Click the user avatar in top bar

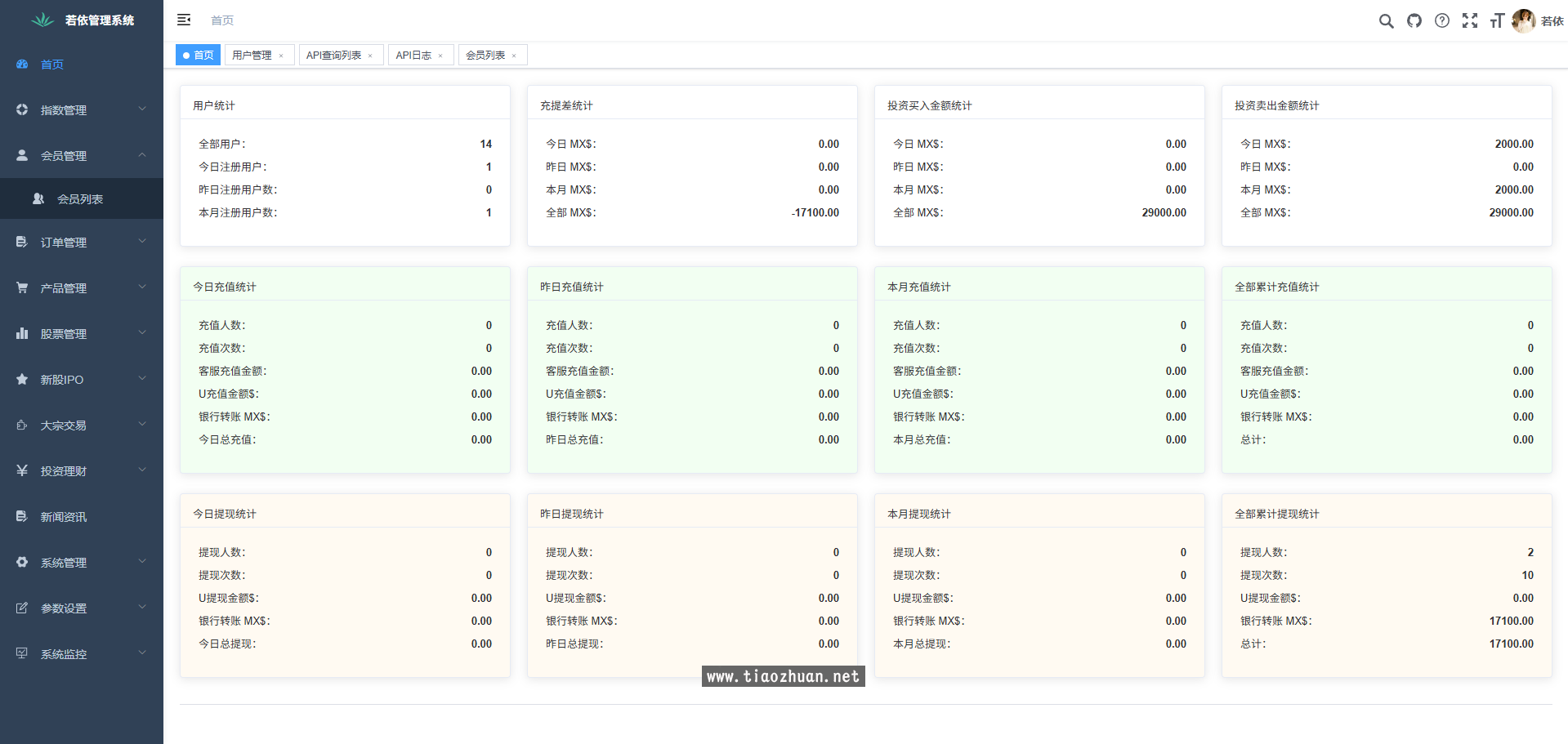click(1523, 20)
